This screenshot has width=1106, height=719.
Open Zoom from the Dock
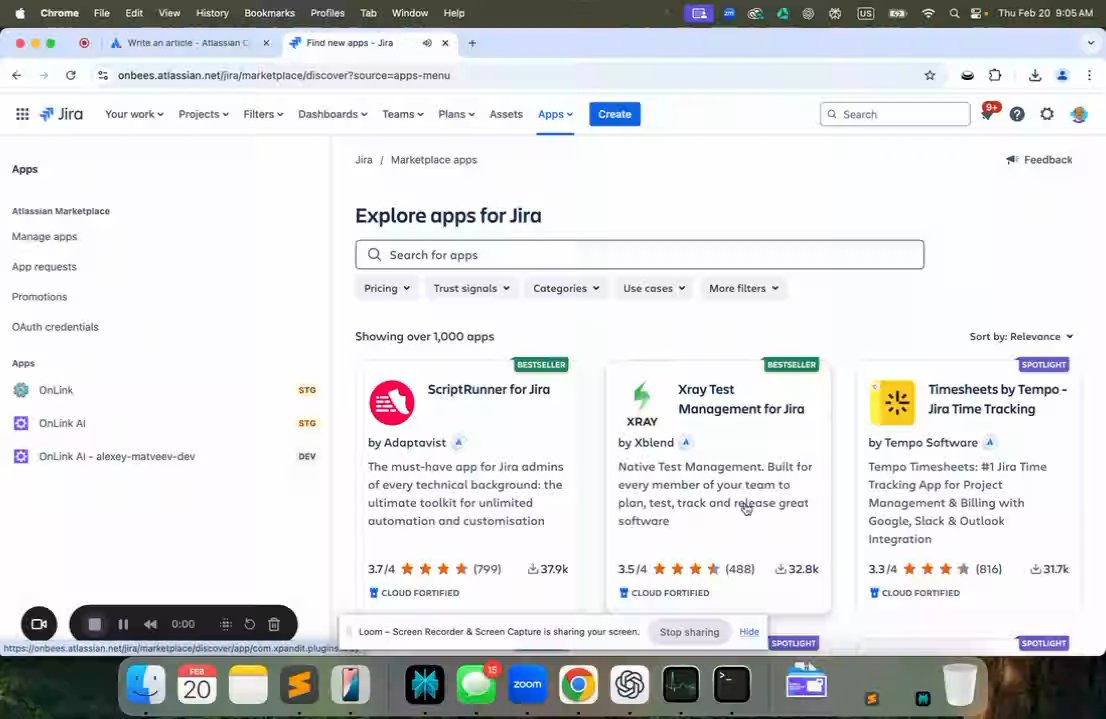[x=528, y=684]
